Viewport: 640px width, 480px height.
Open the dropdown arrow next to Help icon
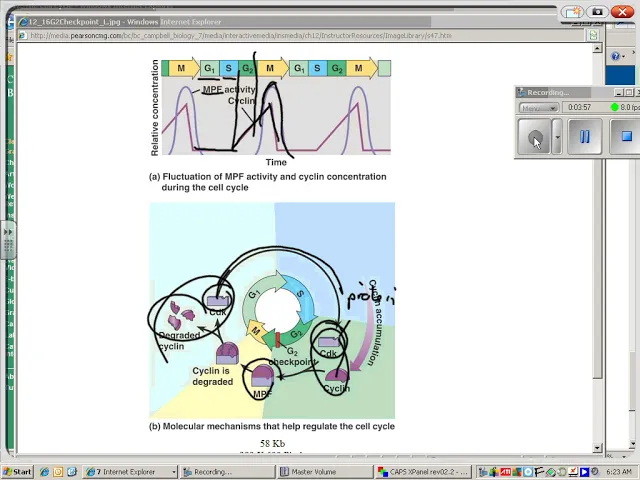pos(624,56)
